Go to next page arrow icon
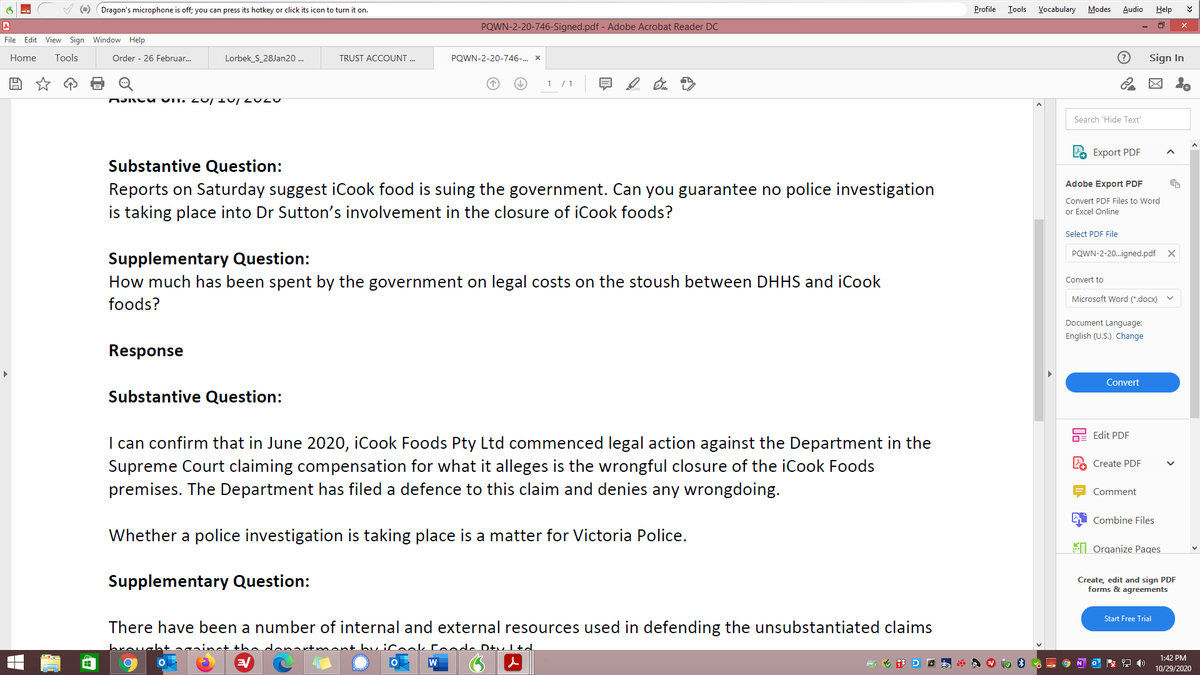The image size is (1200, 675). (520, 85)
